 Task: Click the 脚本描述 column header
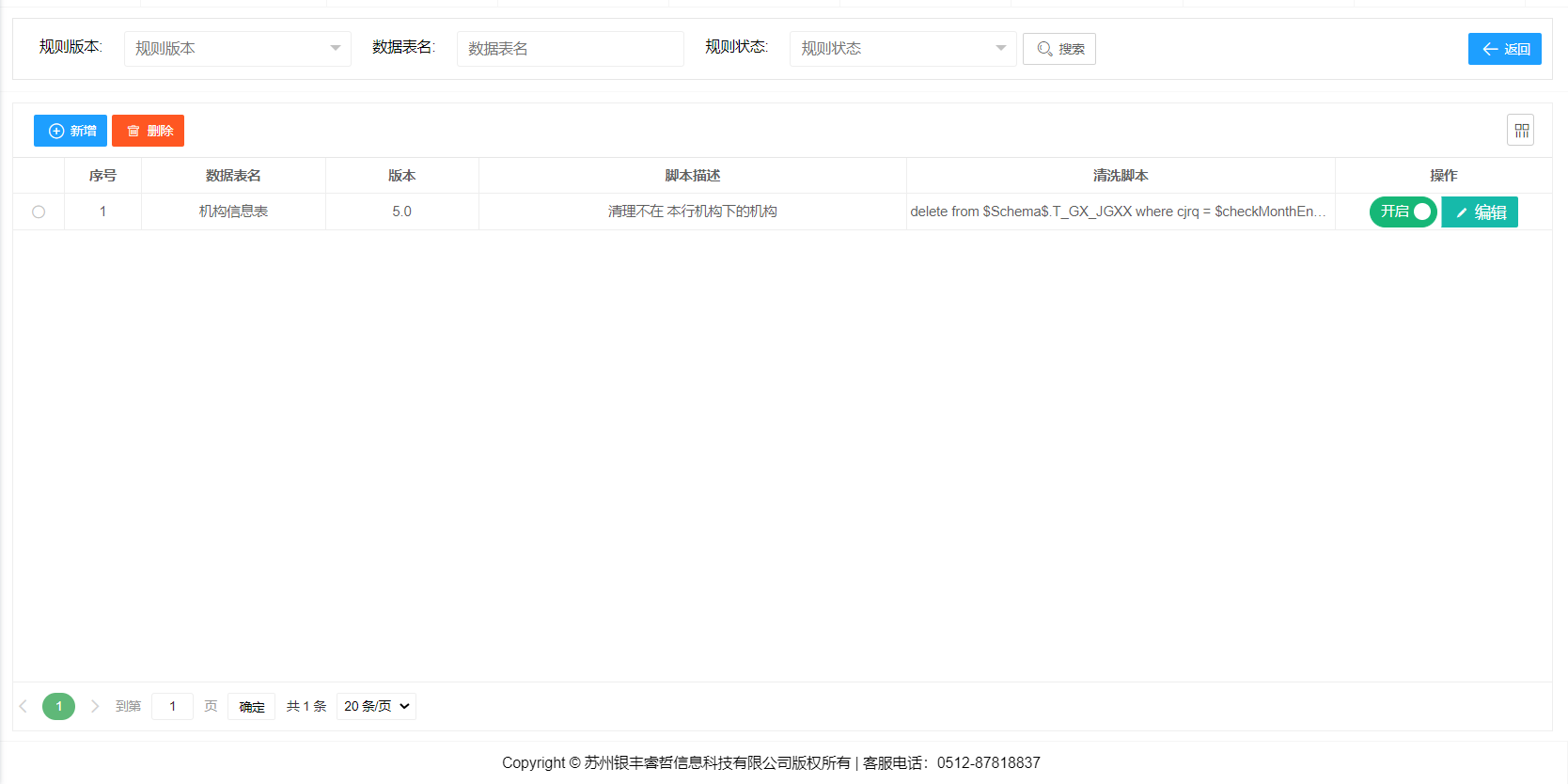[692, 176]
